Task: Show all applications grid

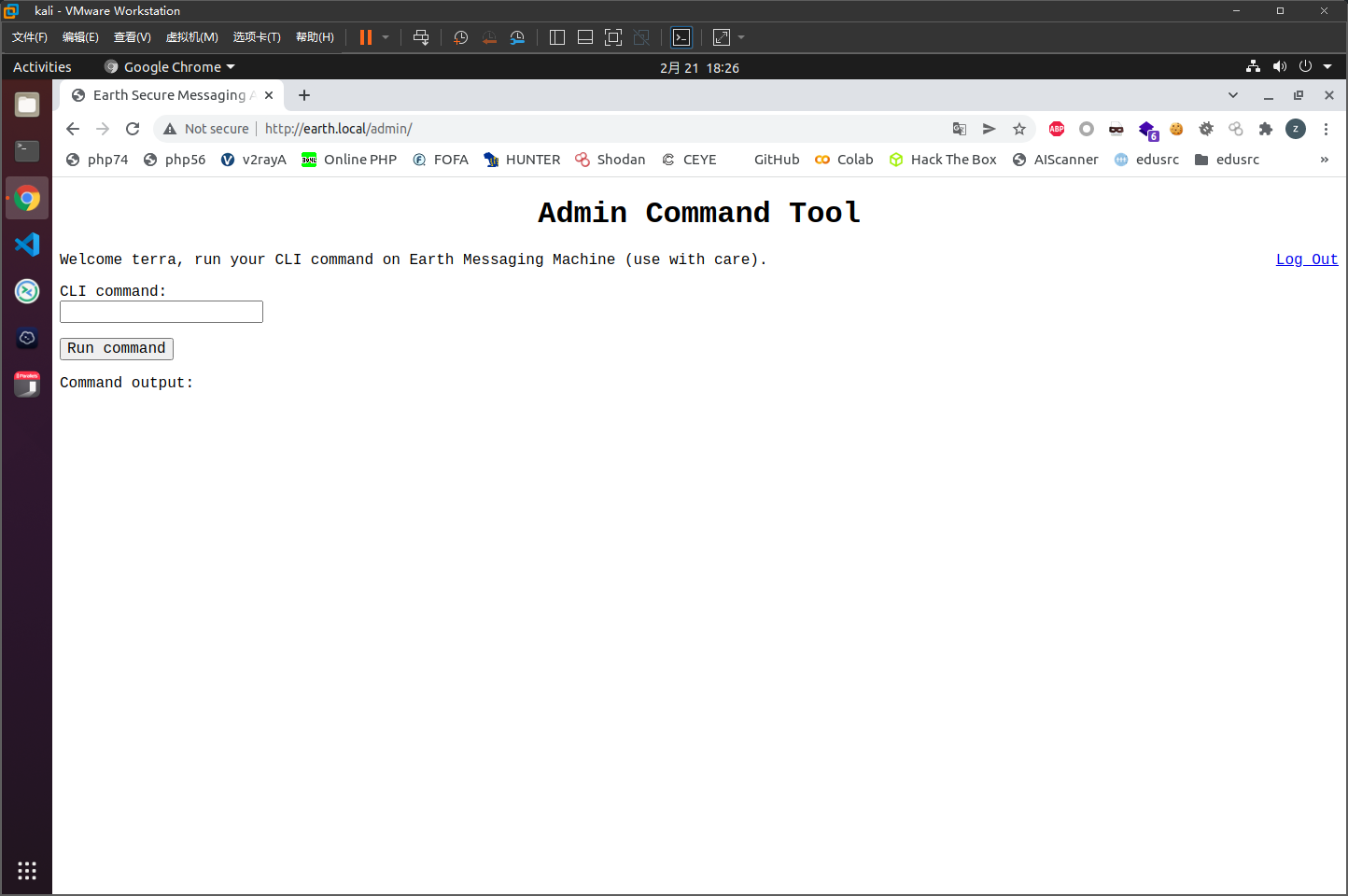Action: [27, 870]
